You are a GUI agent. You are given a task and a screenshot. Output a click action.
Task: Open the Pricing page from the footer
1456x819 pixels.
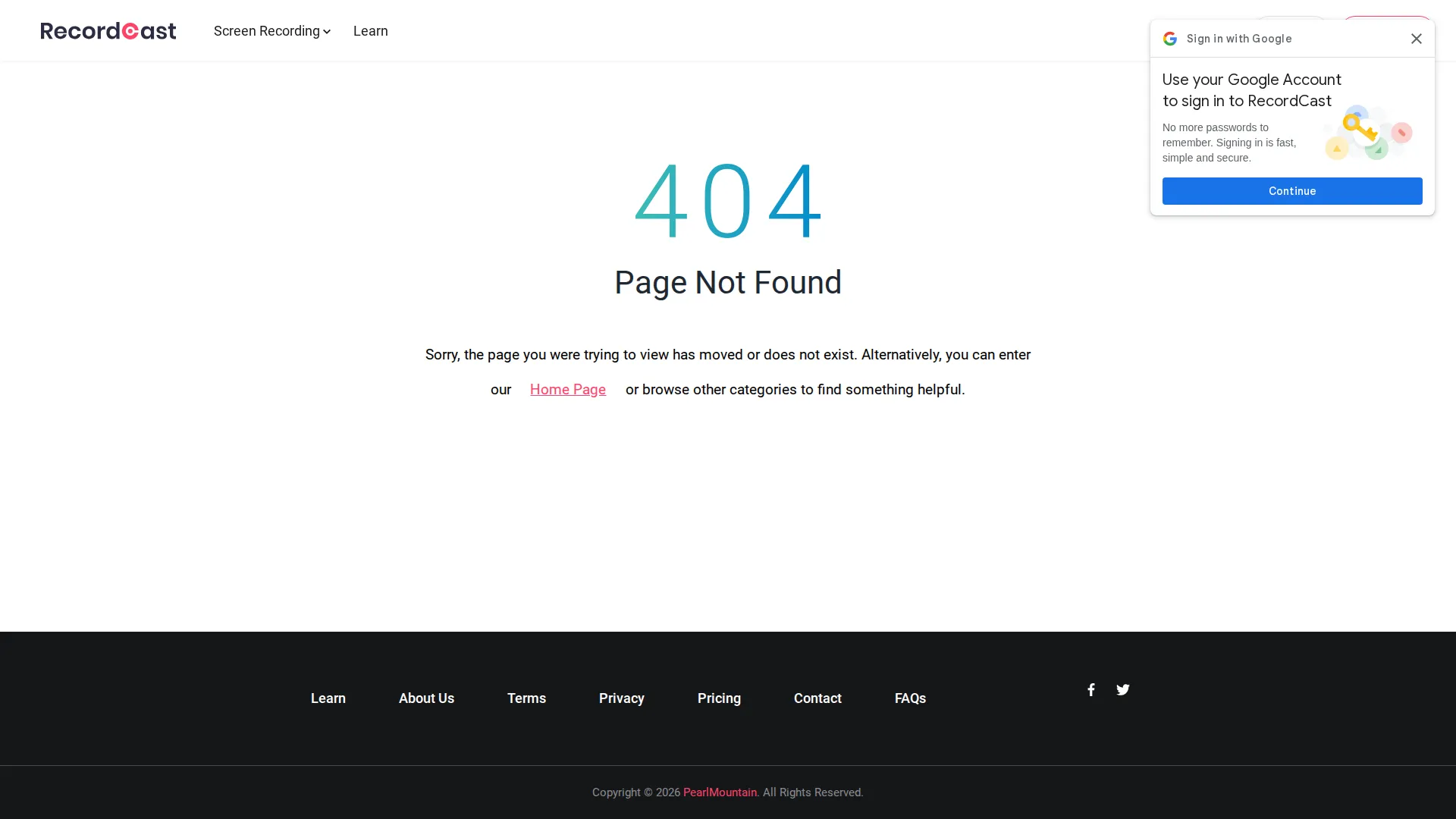pyautogui.click(x=719, y=698)
